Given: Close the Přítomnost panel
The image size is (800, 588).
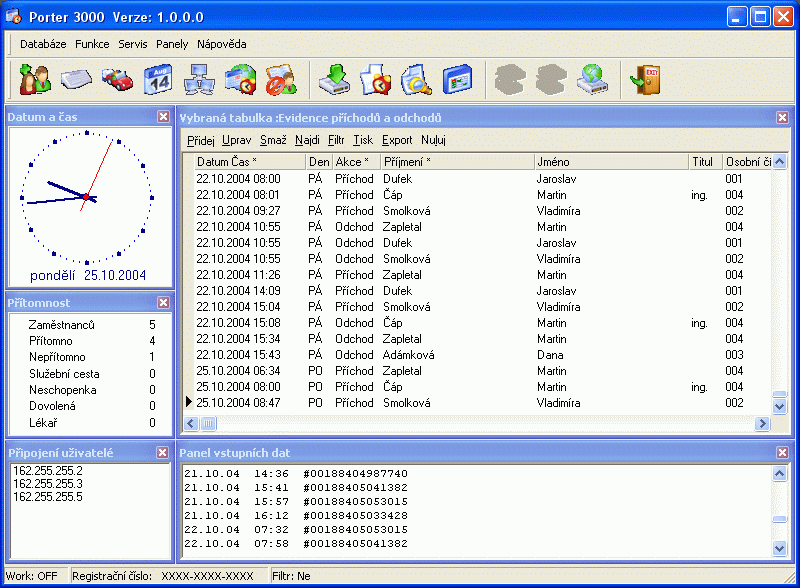Looking at the screenshot, I should [x=163, y=303].
